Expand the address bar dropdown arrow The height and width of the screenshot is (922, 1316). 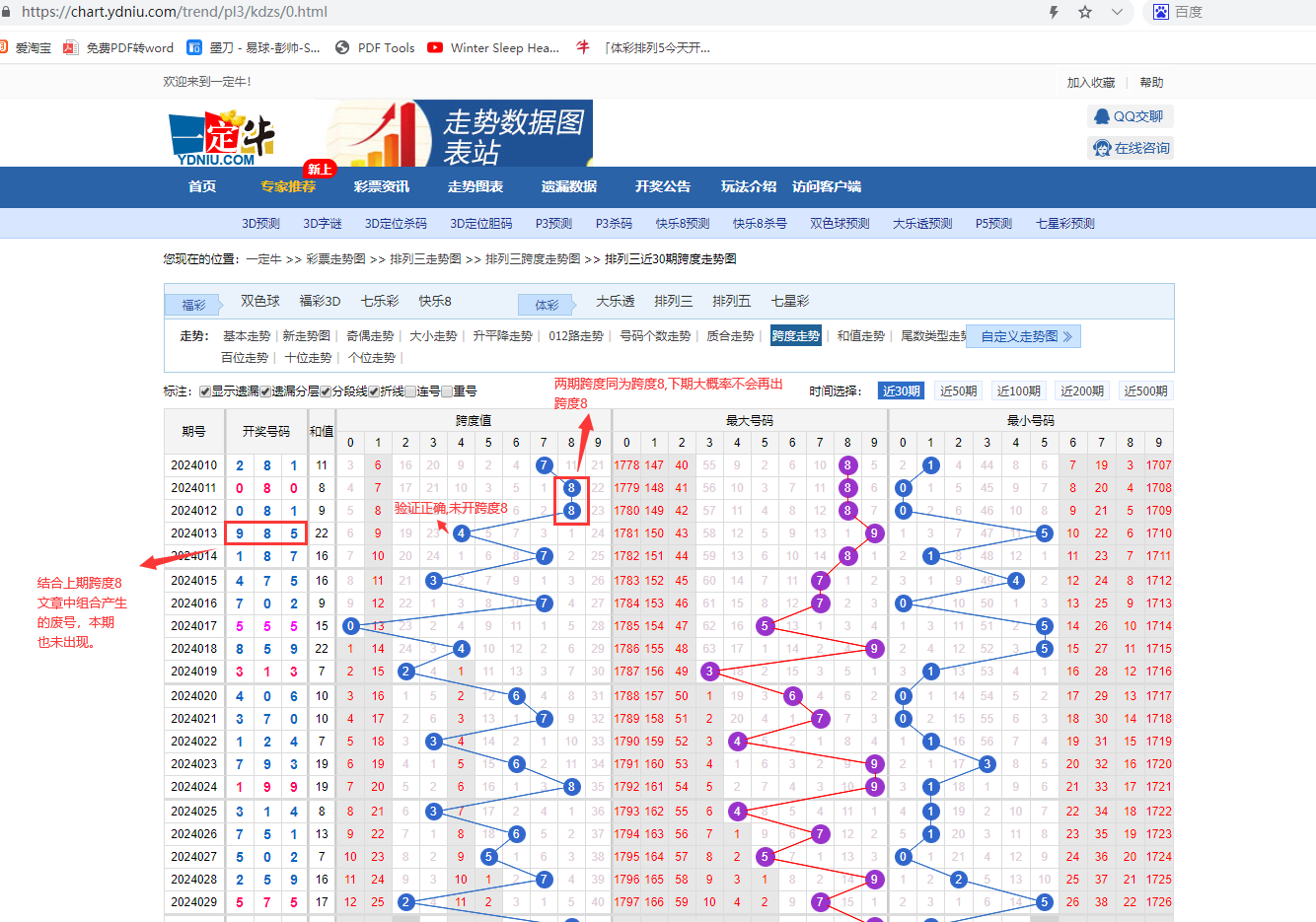(1117, 12)
